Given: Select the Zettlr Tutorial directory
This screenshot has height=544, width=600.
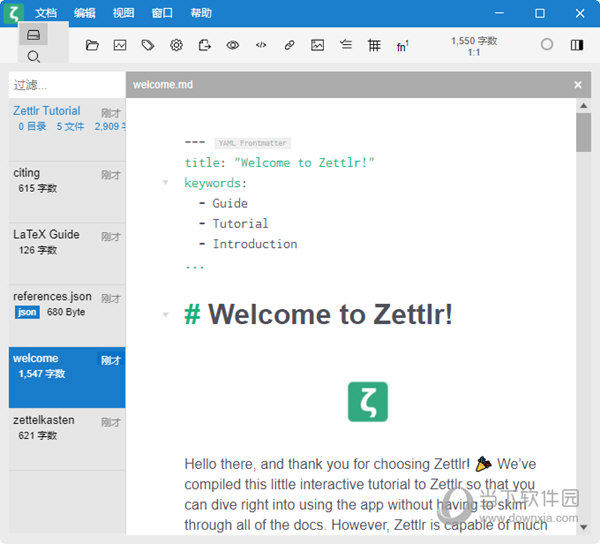Looking at the screenshot, I should click(67, 129).
